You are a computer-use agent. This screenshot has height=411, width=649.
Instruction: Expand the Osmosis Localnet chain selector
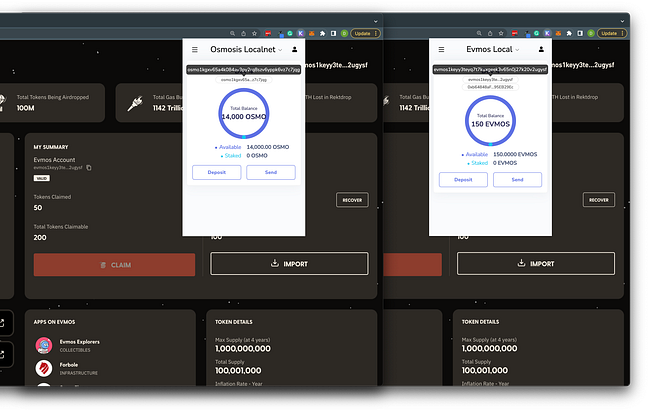tap(246, 50)
